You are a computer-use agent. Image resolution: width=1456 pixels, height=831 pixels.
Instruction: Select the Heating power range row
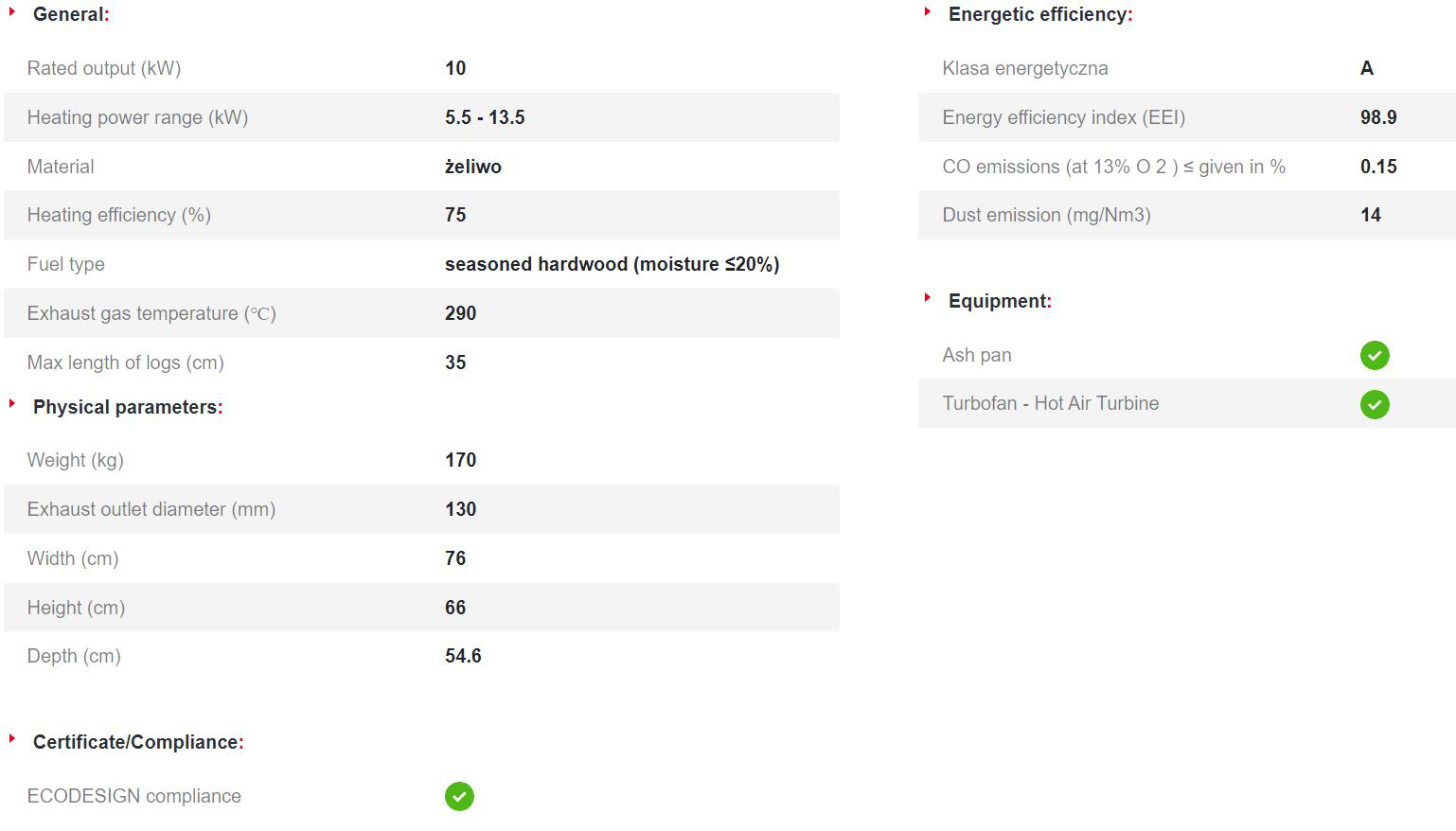pos(421,117)
